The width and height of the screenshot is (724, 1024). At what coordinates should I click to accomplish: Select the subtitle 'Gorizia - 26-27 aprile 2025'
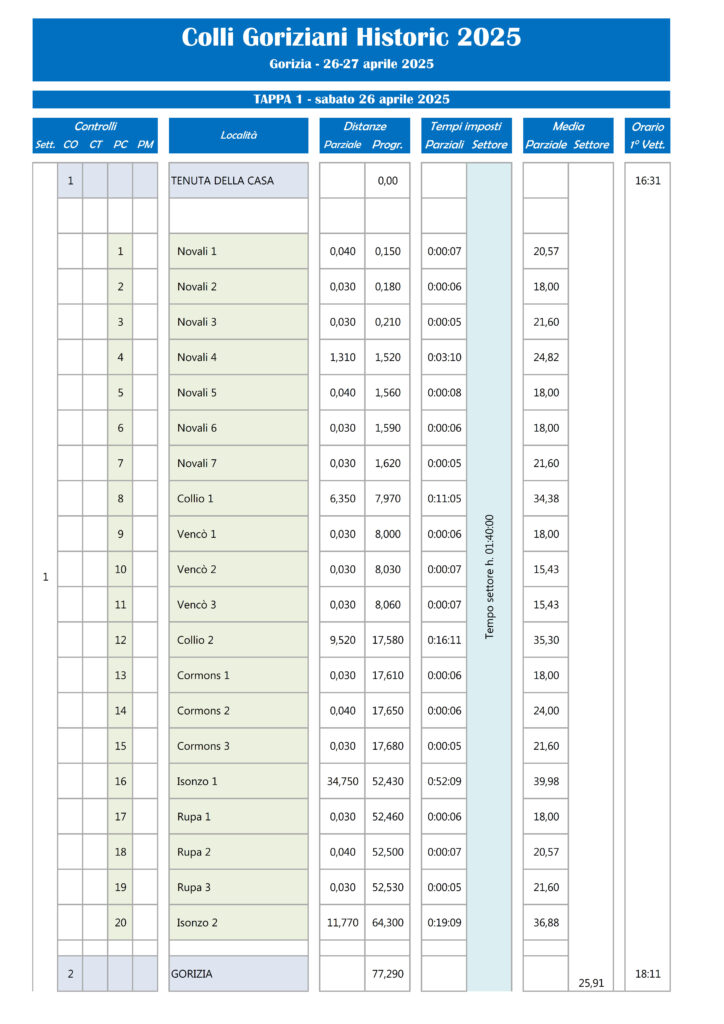point(351,64)
